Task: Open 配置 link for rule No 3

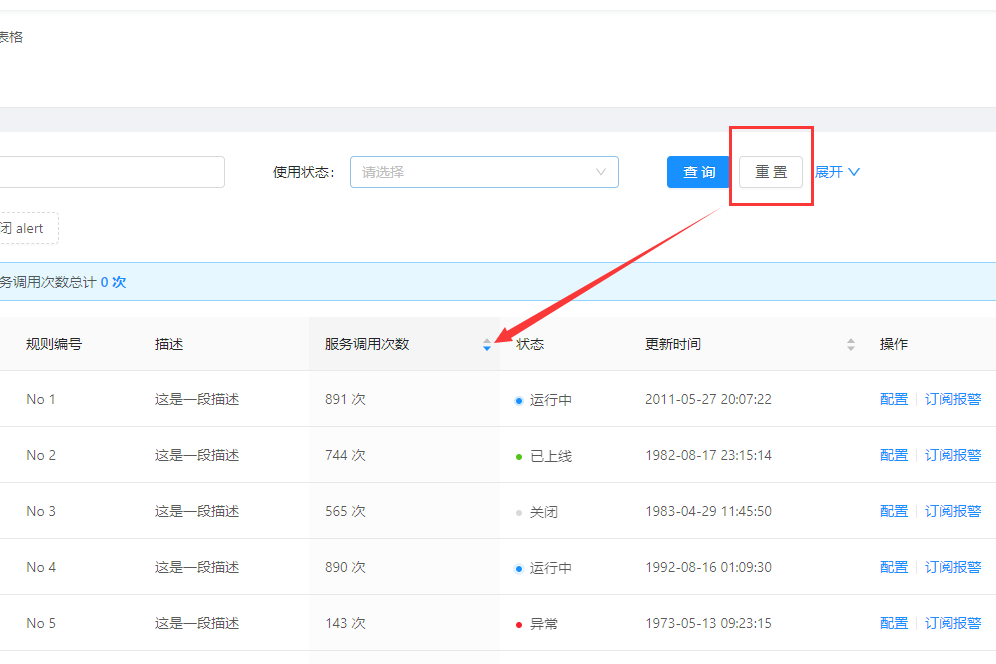Action: pyautogui.click(x=893, y=510)
